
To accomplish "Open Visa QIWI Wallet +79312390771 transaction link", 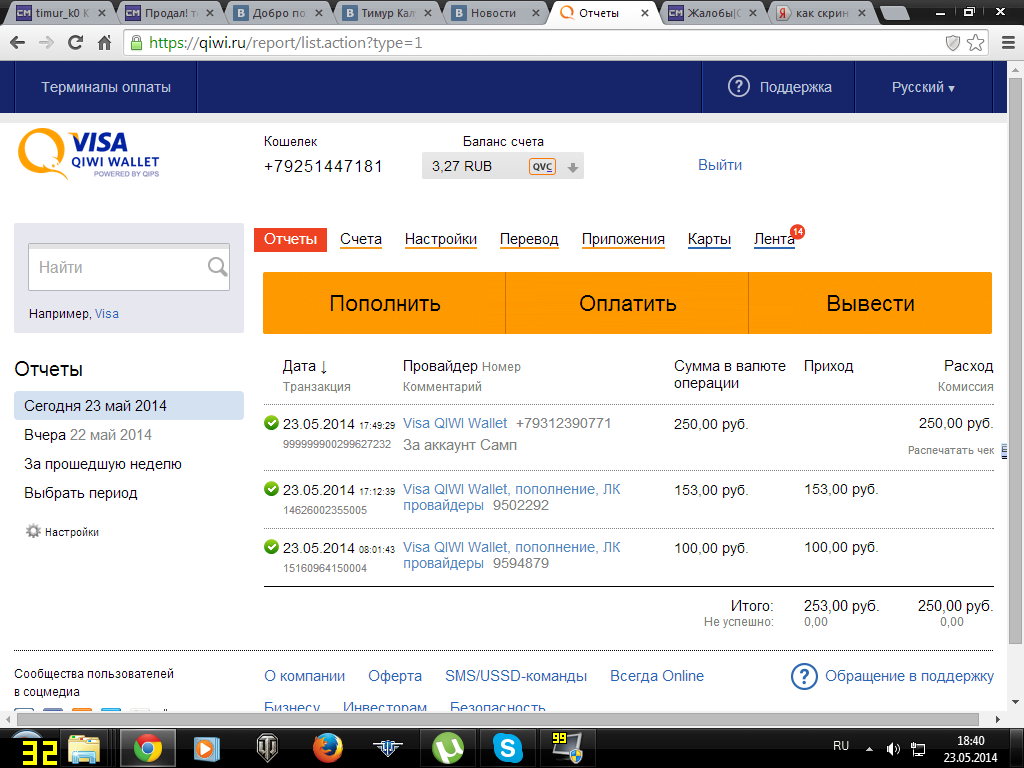I will [x=455, y=423].
